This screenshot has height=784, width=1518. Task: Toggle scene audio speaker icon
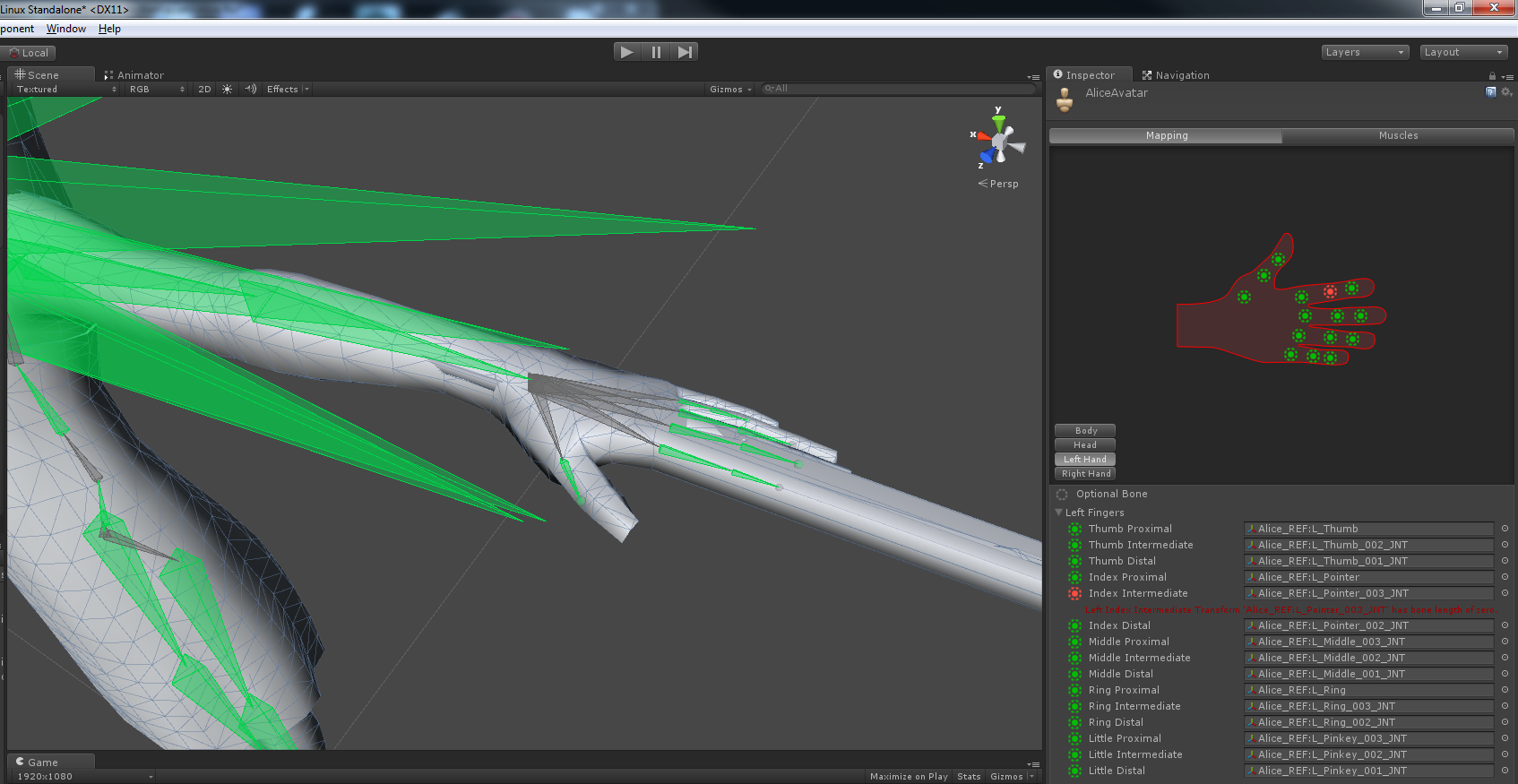(251, 89)
